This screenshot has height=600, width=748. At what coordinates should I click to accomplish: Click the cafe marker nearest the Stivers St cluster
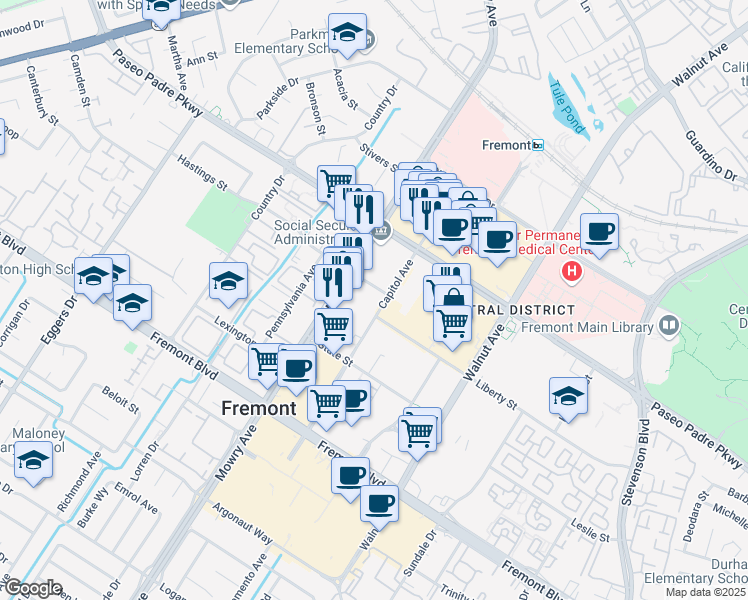tap(453, 230)
